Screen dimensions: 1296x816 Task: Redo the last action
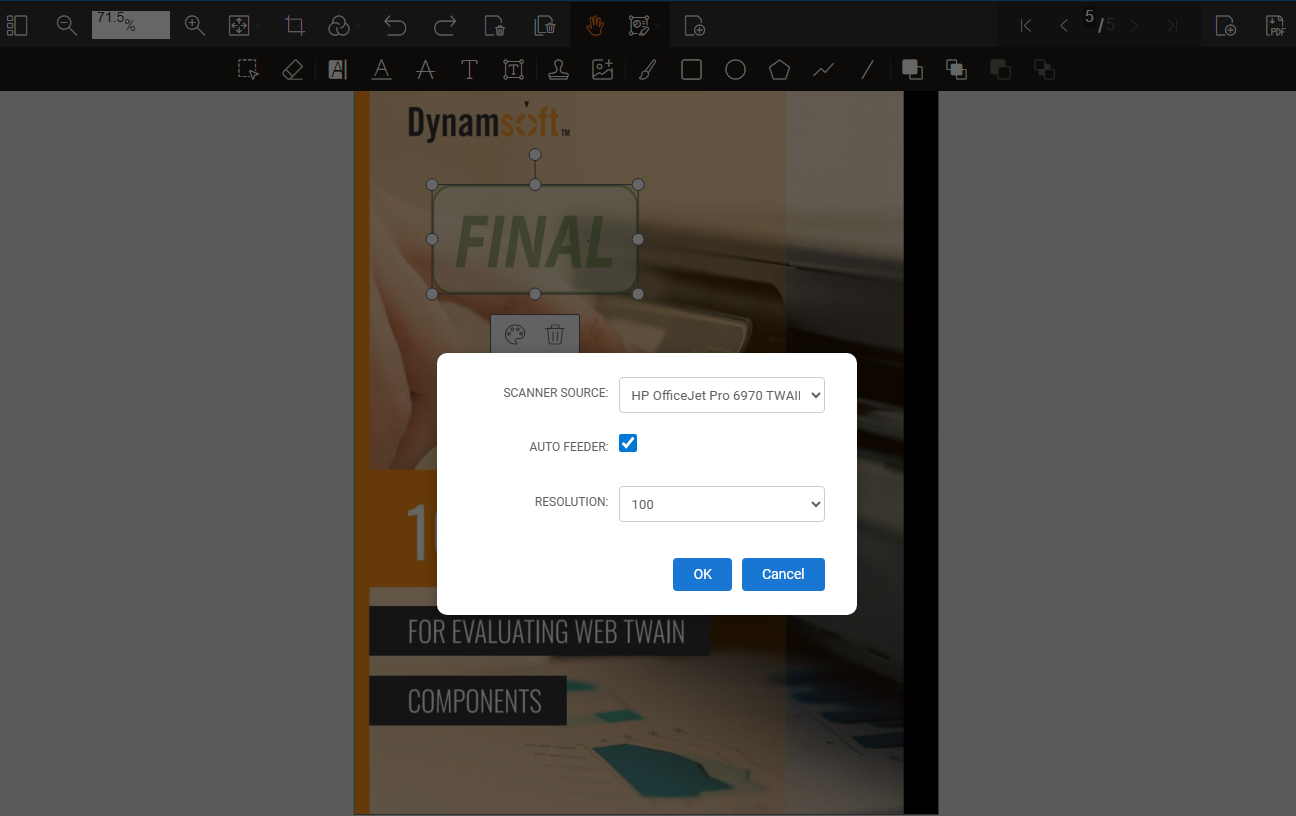pyautogui.click(x=445, y=26)
